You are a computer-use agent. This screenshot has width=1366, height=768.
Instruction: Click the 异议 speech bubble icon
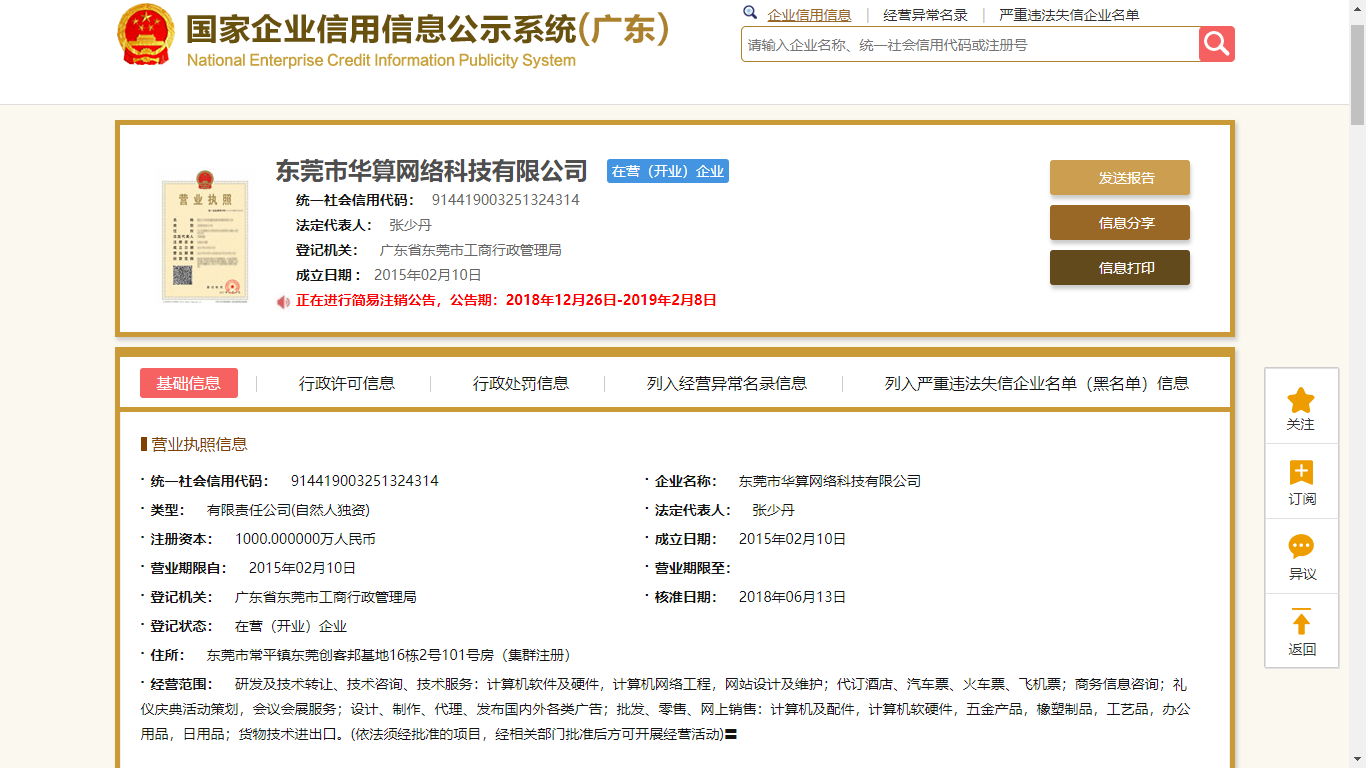(x=1301, y=547)
